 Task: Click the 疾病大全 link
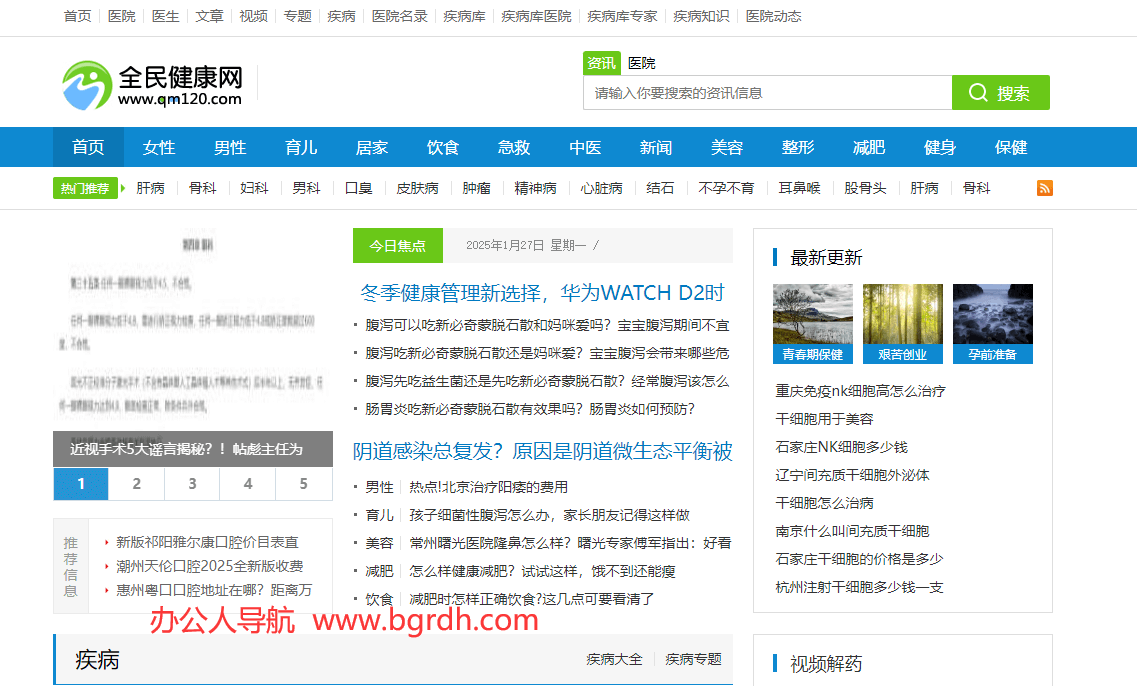point(614,659)
